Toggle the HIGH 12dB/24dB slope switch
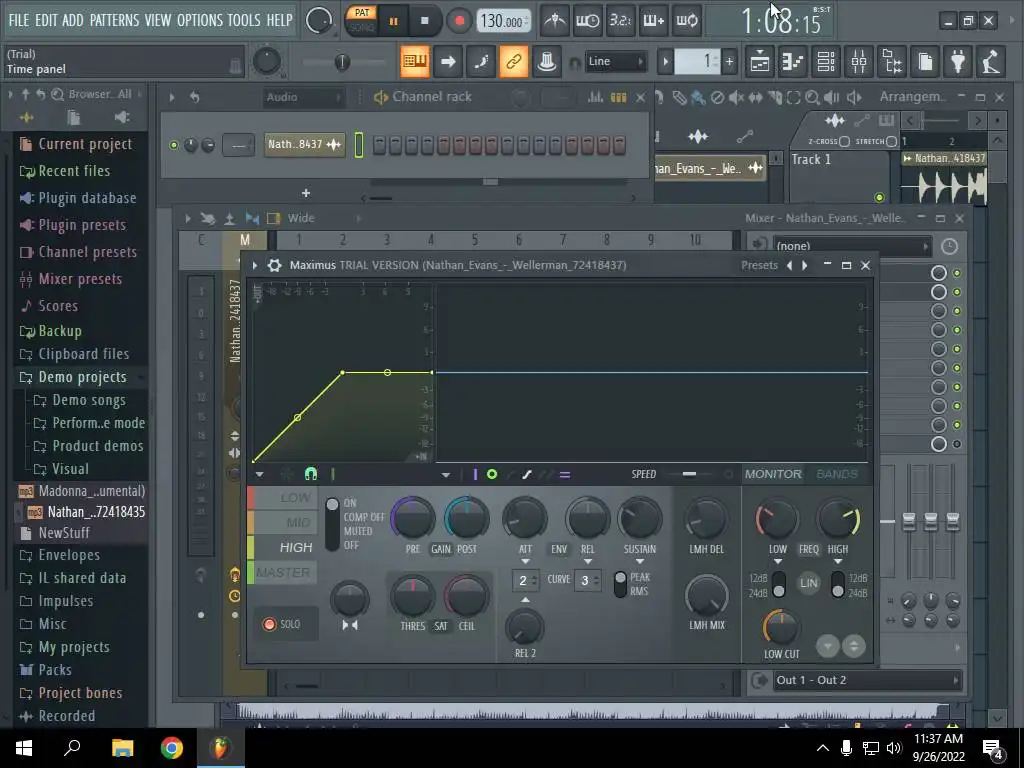 [838, 584]
